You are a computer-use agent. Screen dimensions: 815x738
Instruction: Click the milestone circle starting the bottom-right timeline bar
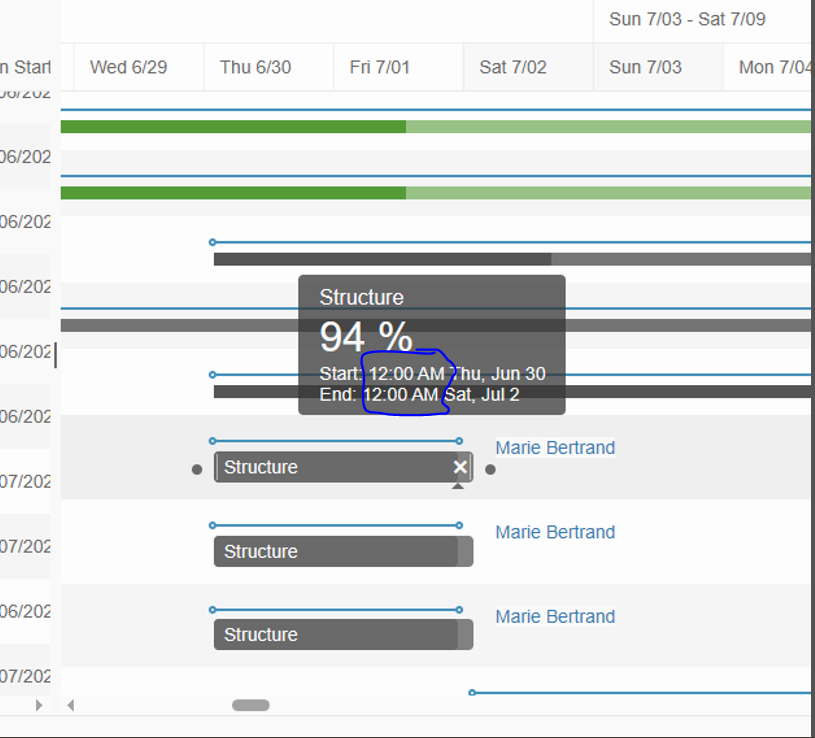tap(471, 691)
